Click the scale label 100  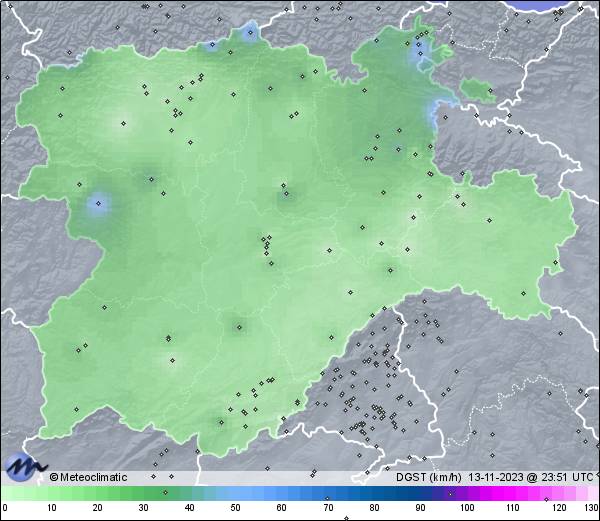[467, 508]
